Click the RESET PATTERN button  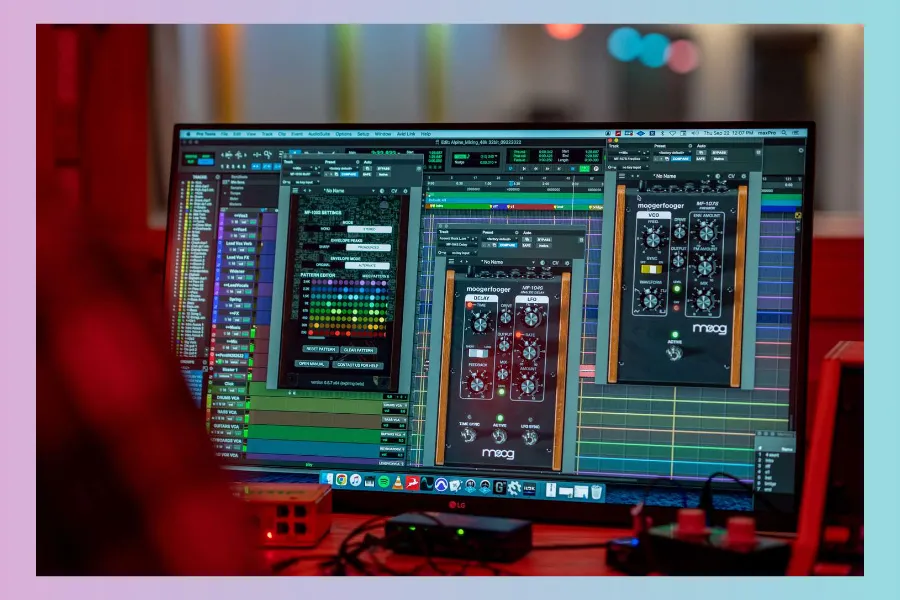pos(320,347)
